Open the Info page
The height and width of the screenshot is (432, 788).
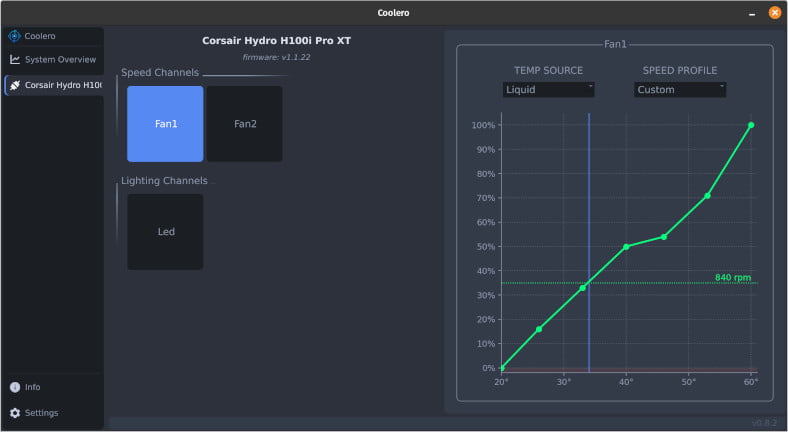tap(54, 387)
